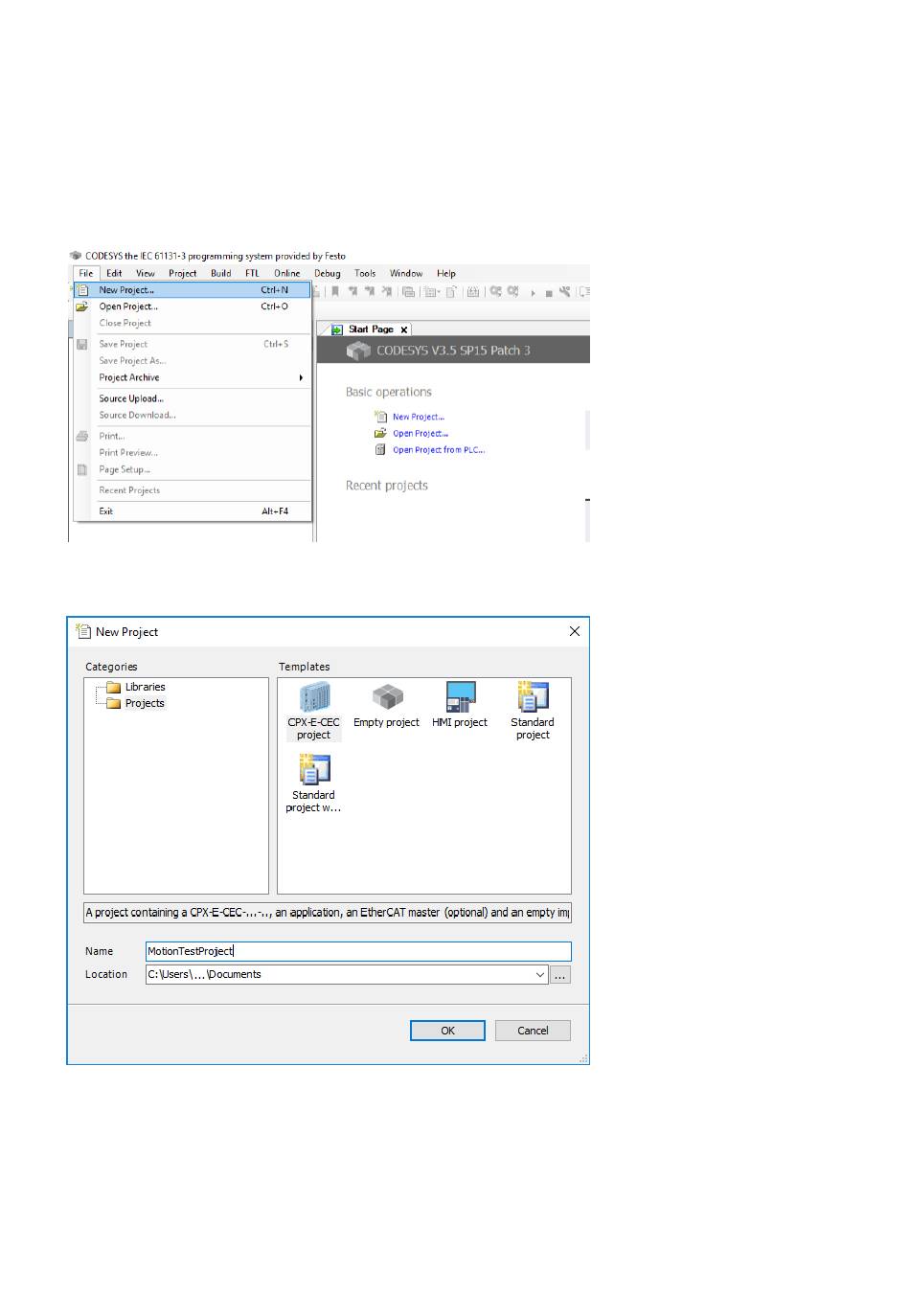Click Source Upload... menu entry
Screen dimensions: 910x1316
[x=131, y=398]
